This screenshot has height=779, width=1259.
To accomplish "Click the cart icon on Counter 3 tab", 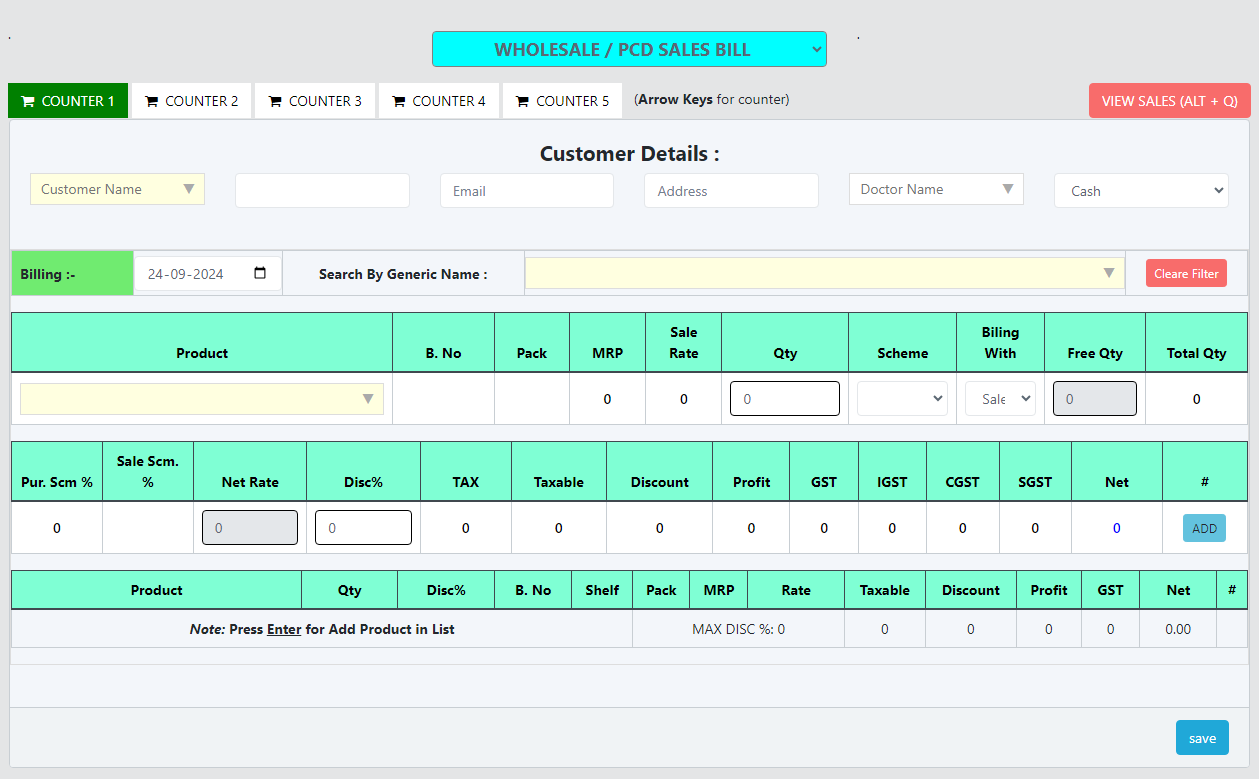I will 275,101.
